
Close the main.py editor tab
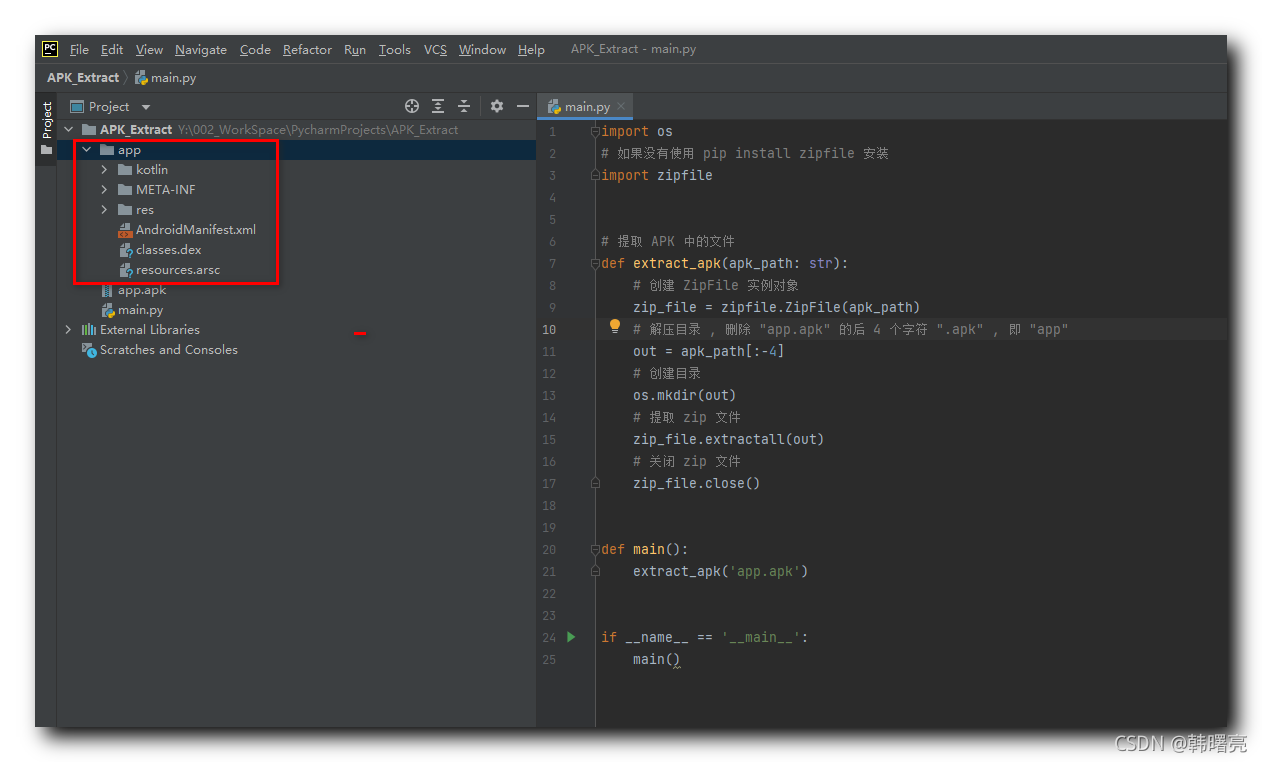pyautogui.click(x=621, y=106)
